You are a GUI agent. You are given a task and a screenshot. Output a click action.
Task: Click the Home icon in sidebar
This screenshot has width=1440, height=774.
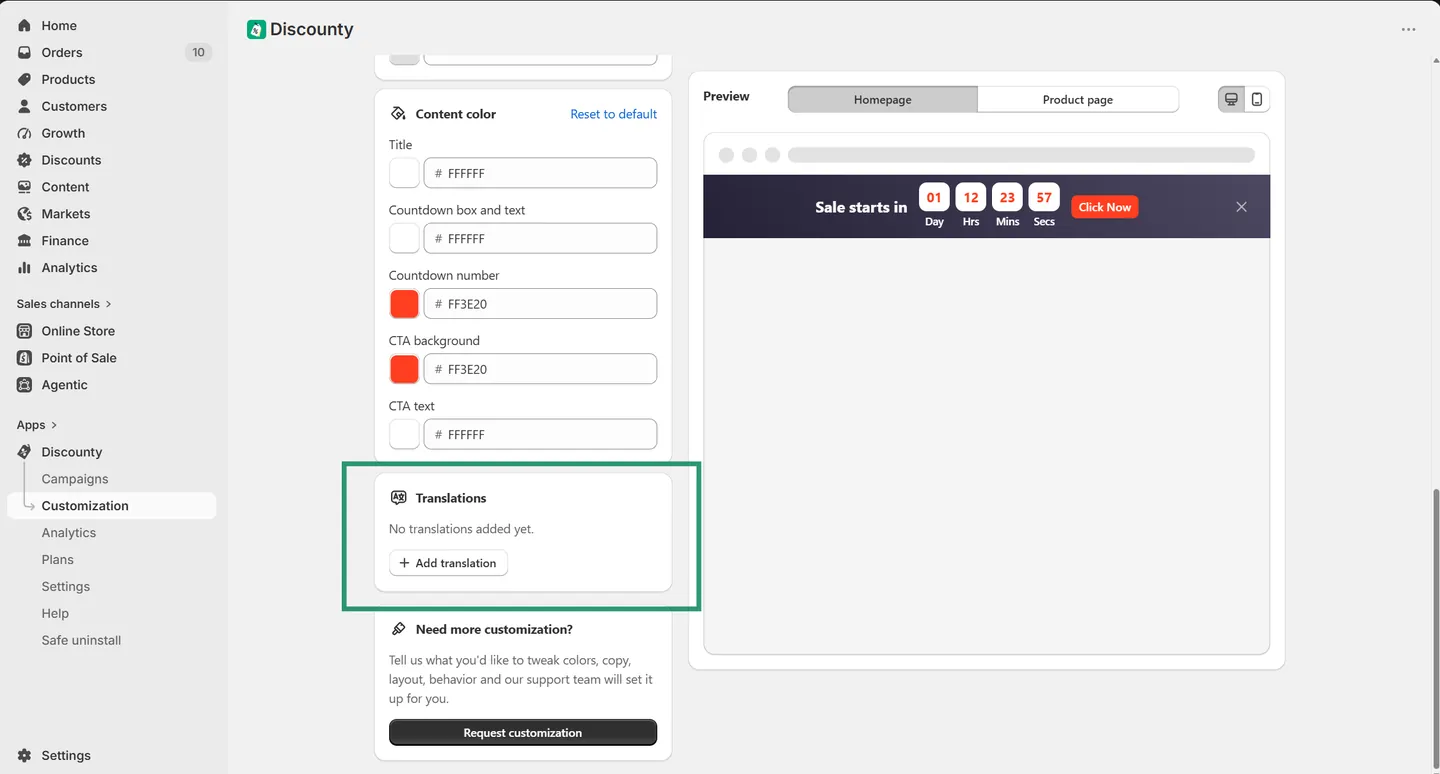[25, 26]
